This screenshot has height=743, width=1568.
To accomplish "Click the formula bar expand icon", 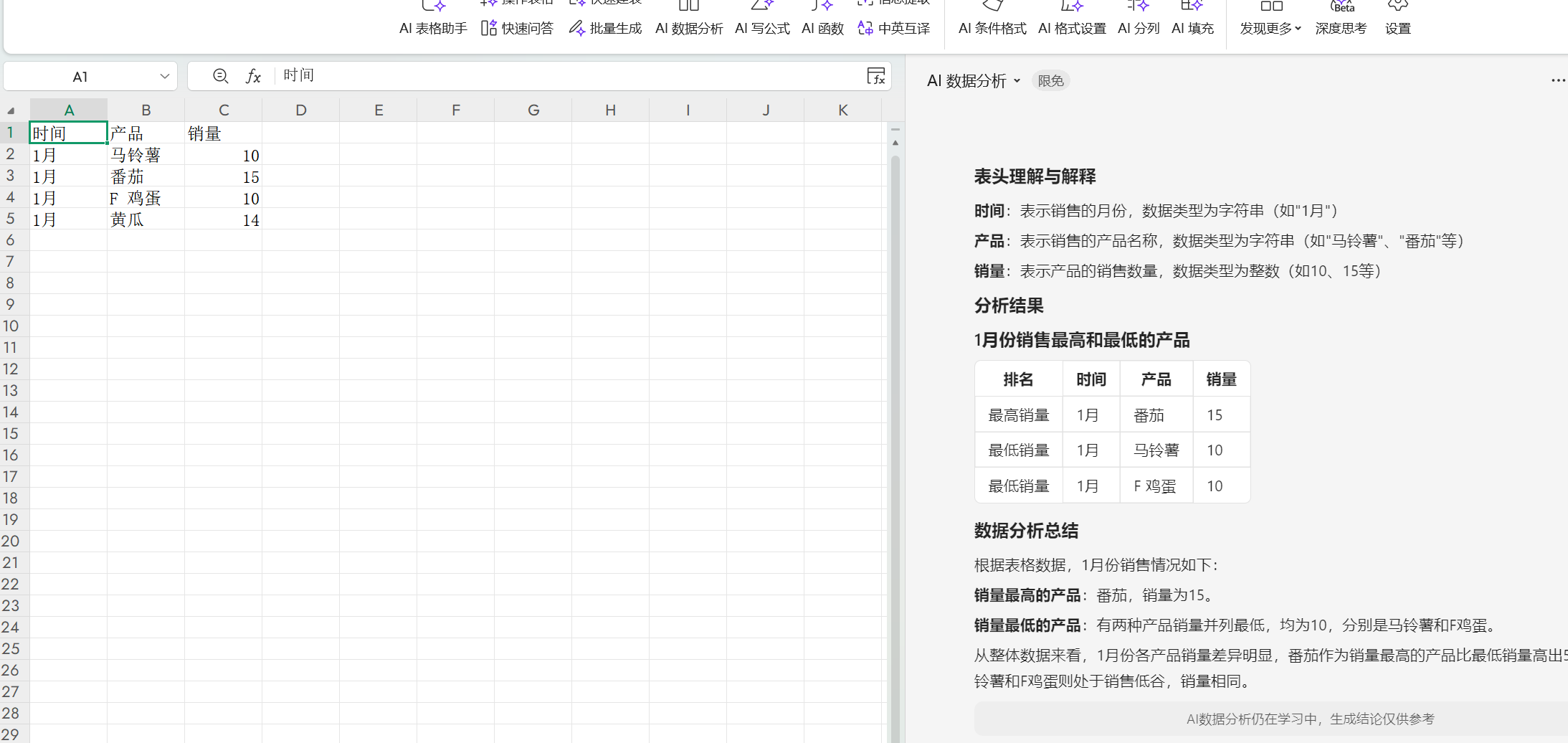I will tap(876, 76).
